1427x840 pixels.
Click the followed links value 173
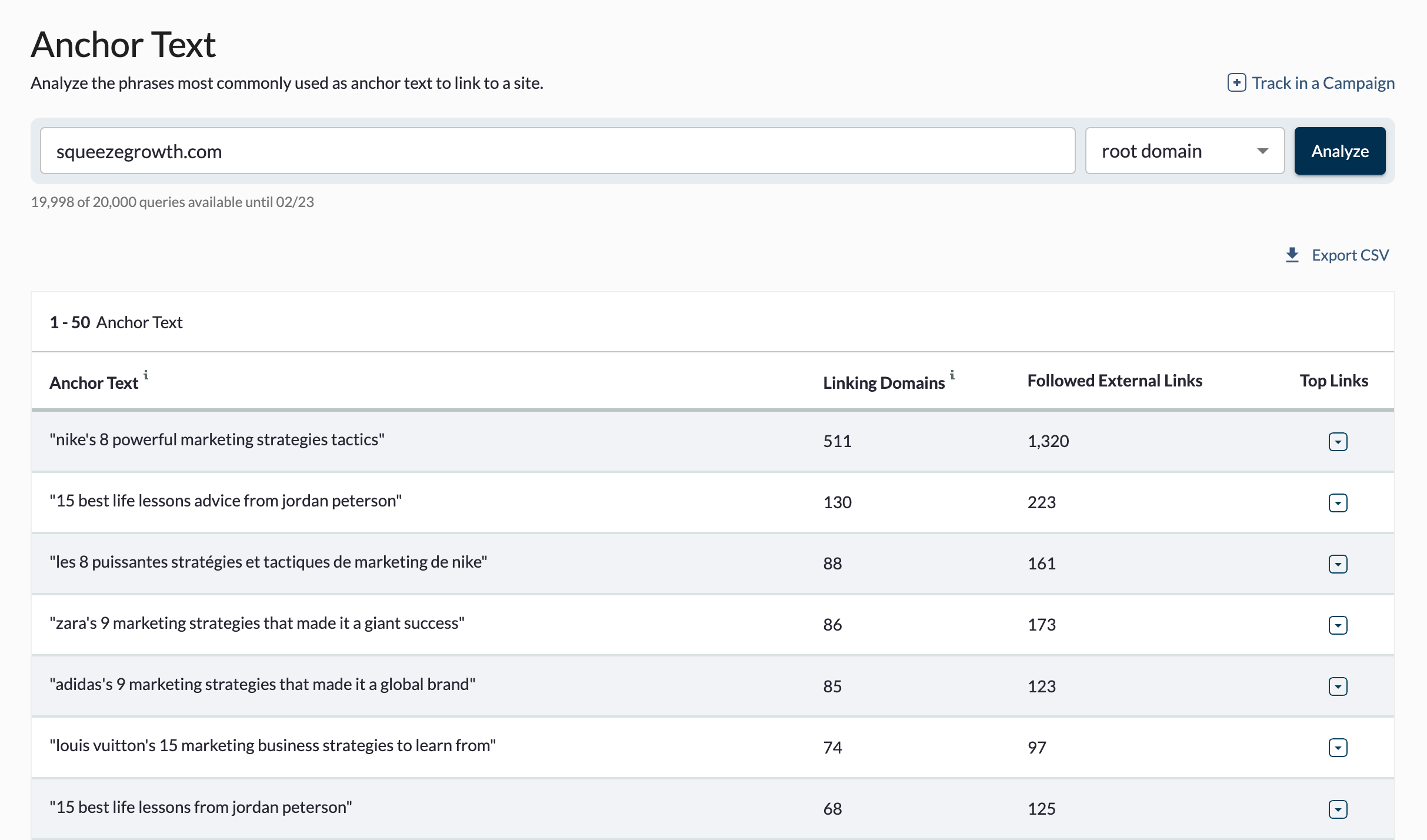point(1042,625)
